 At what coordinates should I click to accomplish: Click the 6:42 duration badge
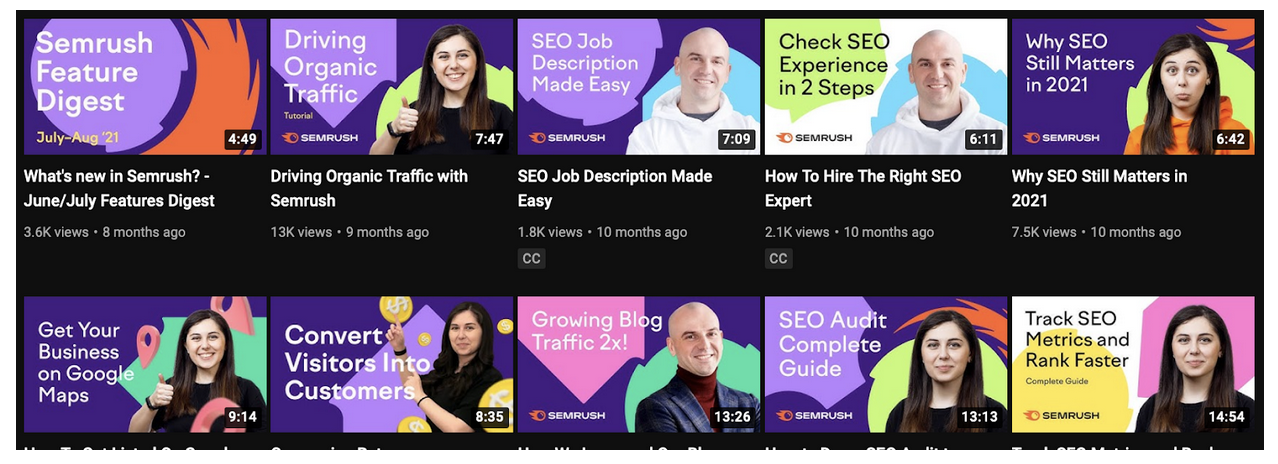(x=1230, y=139)
